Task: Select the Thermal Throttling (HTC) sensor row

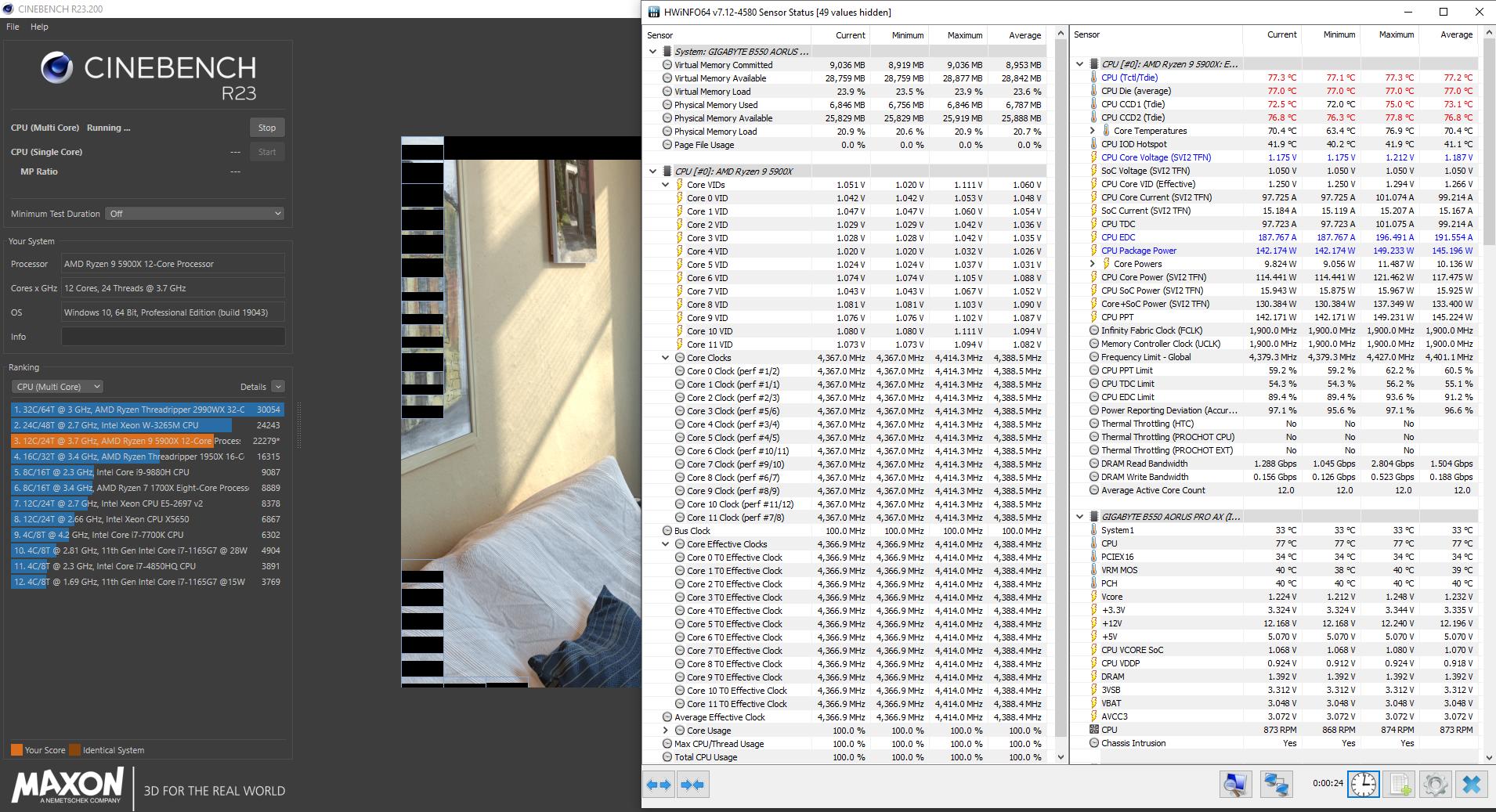Action: (1281, 424)
